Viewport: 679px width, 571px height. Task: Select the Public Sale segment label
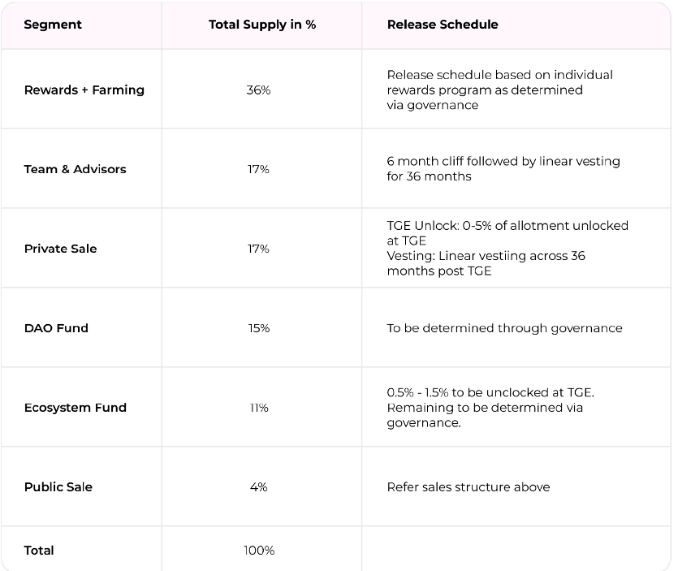[x=58, y=487]
